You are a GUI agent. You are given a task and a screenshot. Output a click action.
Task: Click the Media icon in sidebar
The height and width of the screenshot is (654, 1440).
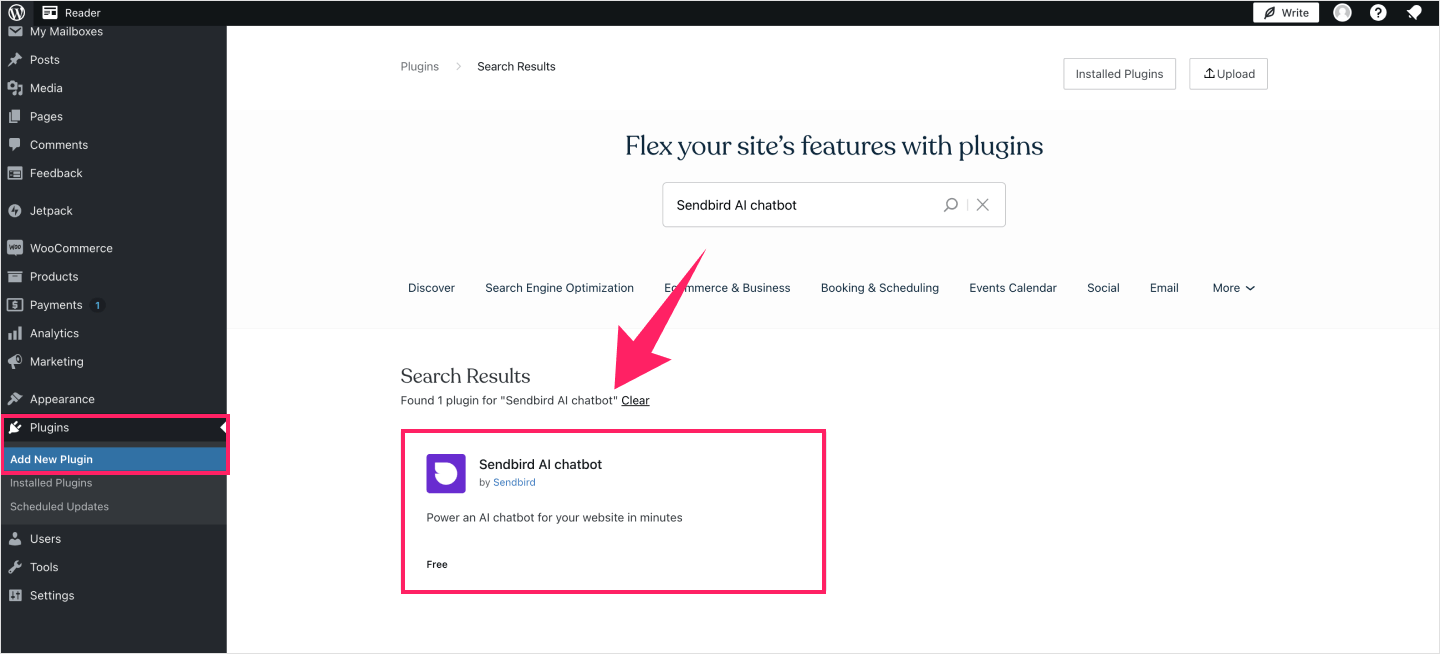tap(15, 88)
